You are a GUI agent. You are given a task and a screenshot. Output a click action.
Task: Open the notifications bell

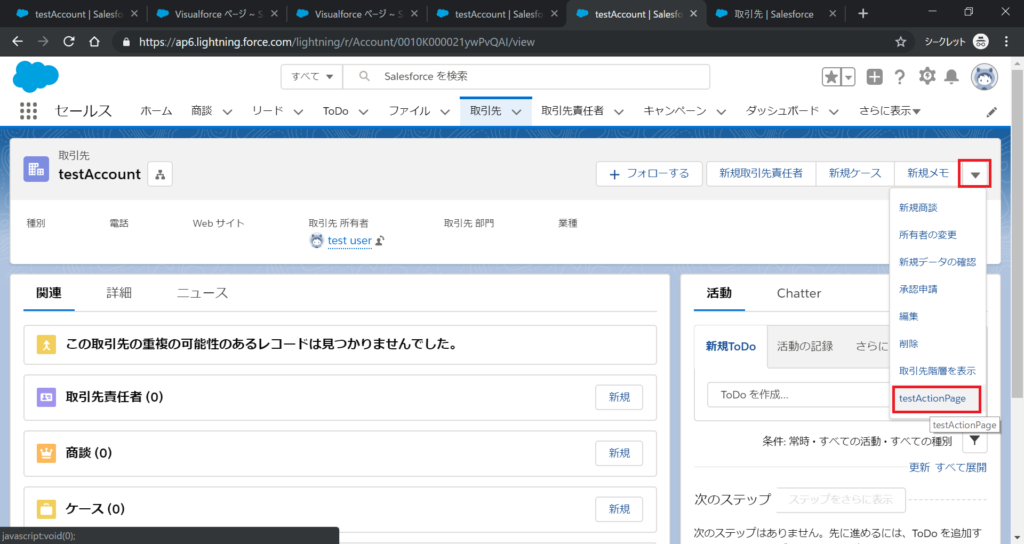pyautogui.click(x=951, y=77)
